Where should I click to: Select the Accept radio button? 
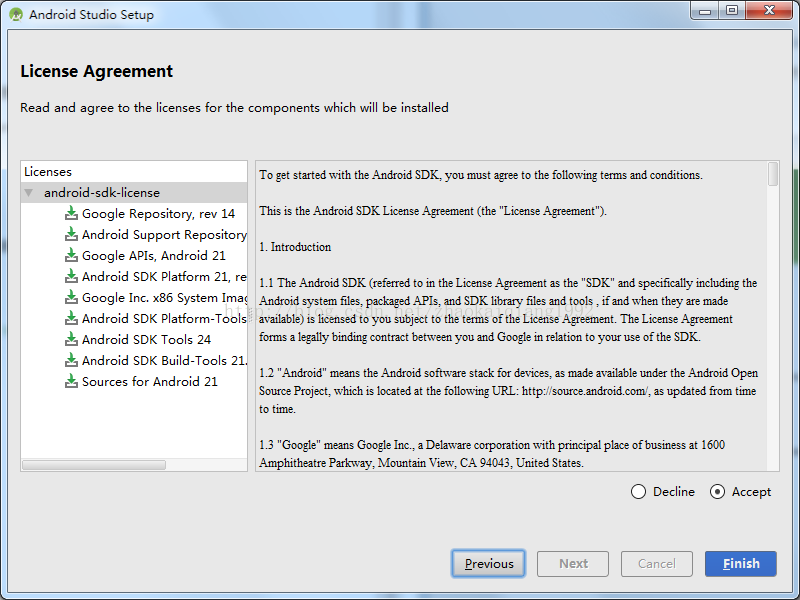click(x=717, y=492)
